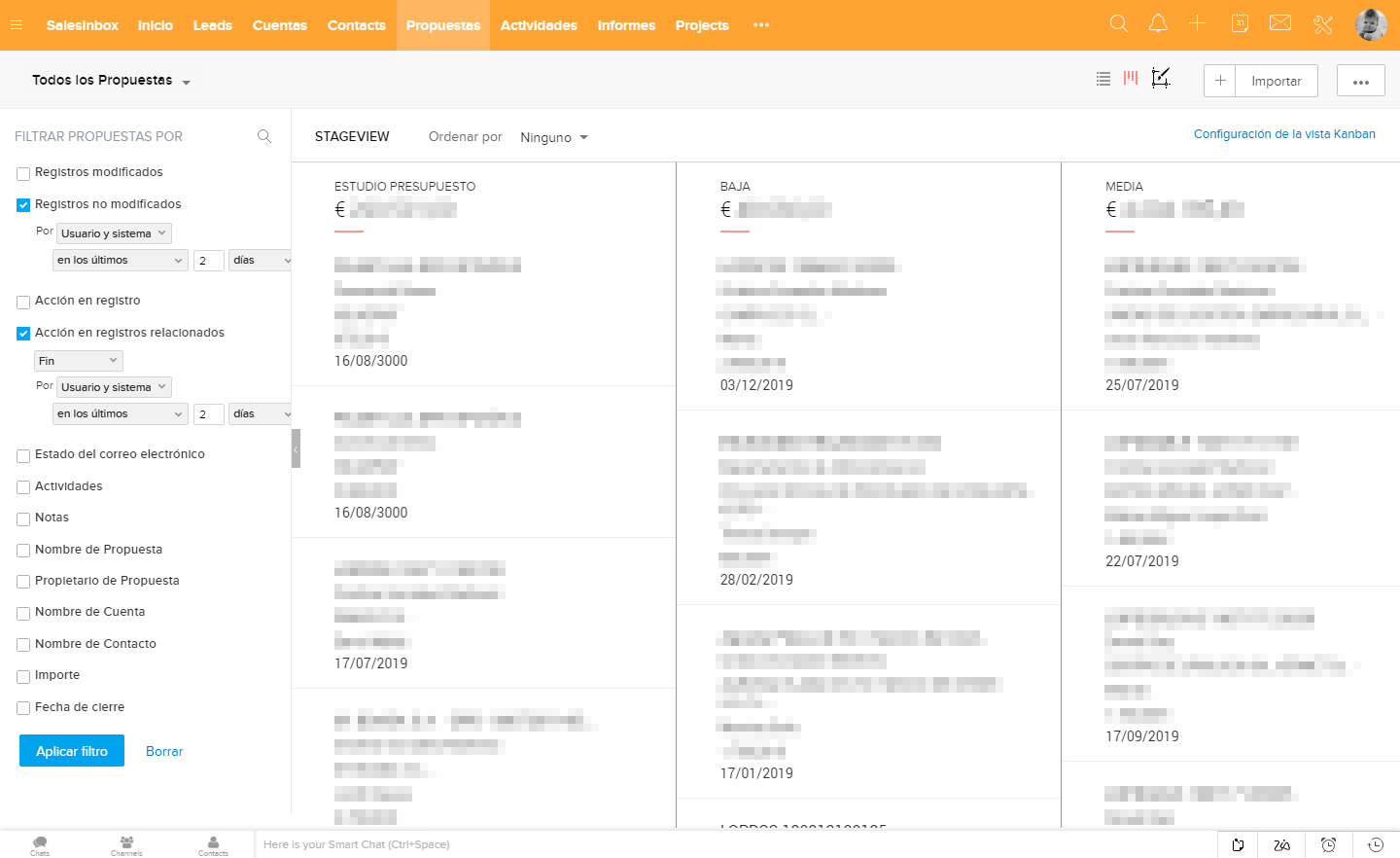Image resolution: width=1400 pixels, height=858 pixels.
Task: Go to the Leads tab
Action: (212, 25)
